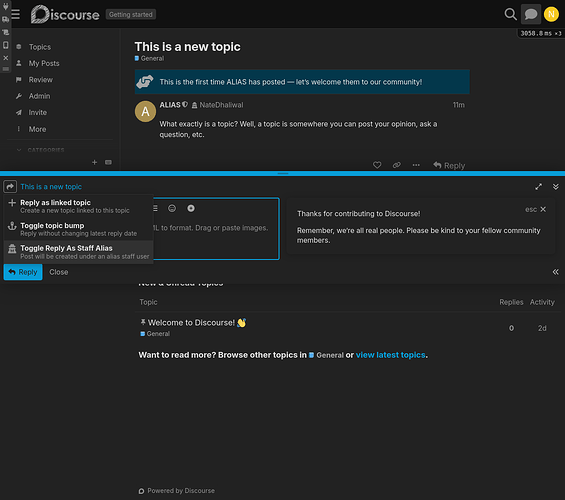The height and width of the screenshot is (500, 565).
Task: Open the chat bubble icon
Action: (x=530, y=14)
